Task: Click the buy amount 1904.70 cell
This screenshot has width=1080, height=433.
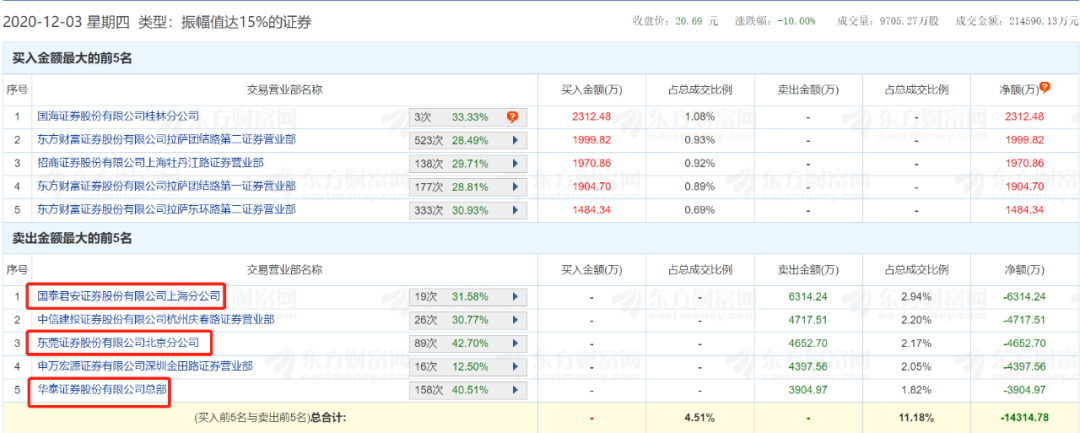Action: coord(590,186)
